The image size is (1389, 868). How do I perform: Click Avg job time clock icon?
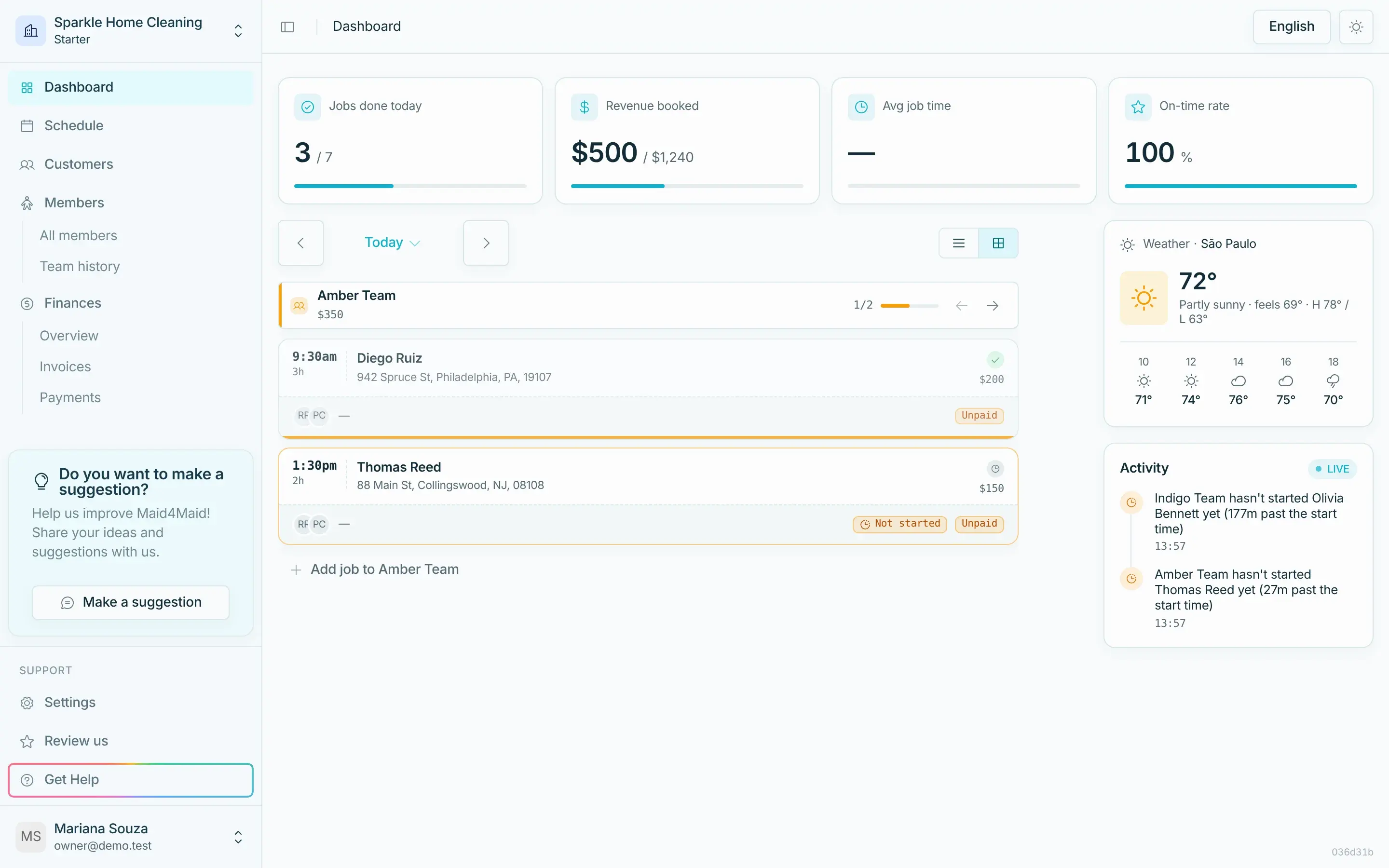[x=861, y=107]
